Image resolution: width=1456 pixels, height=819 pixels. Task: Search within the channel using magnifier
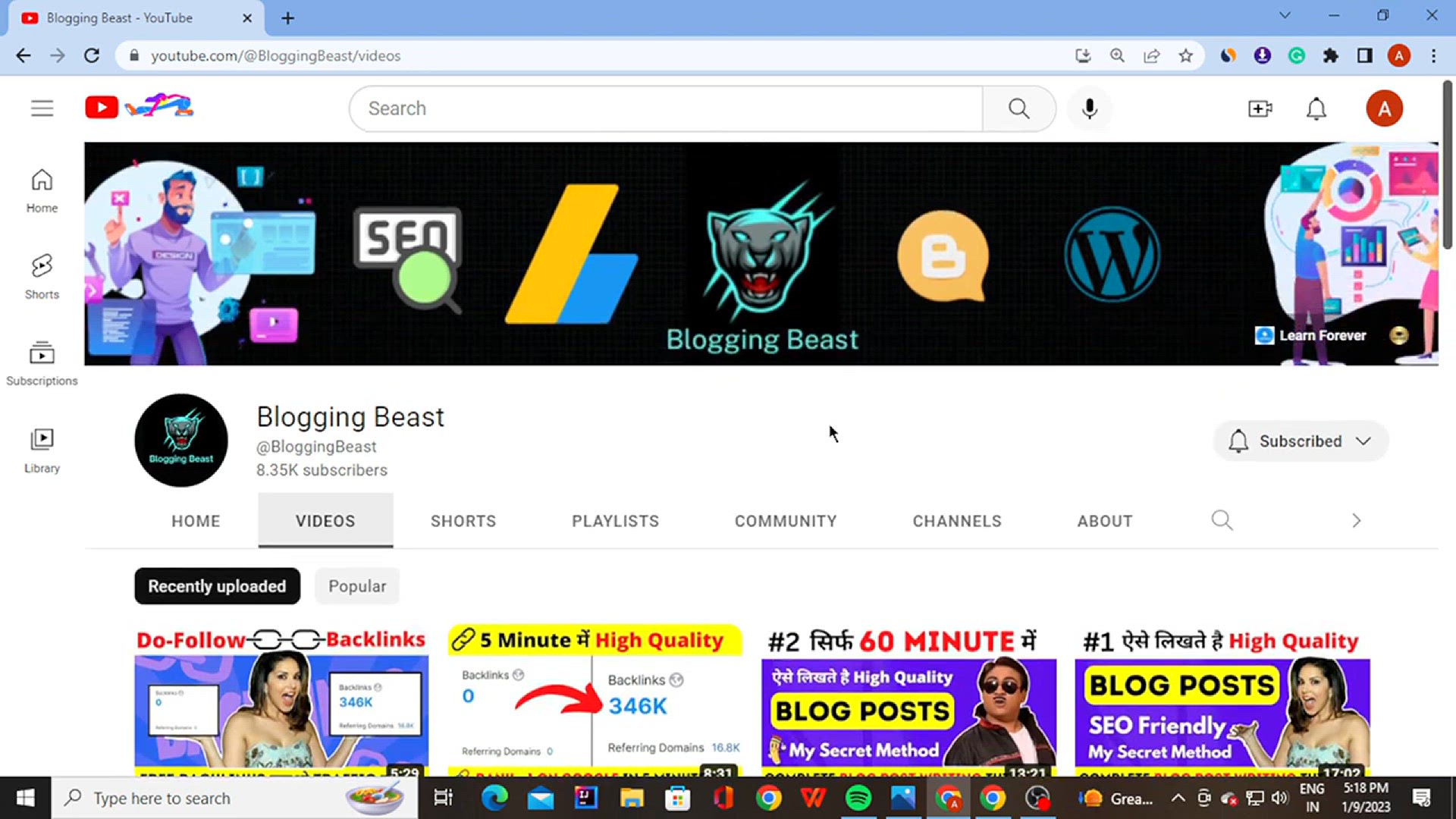pos(1221,520)
